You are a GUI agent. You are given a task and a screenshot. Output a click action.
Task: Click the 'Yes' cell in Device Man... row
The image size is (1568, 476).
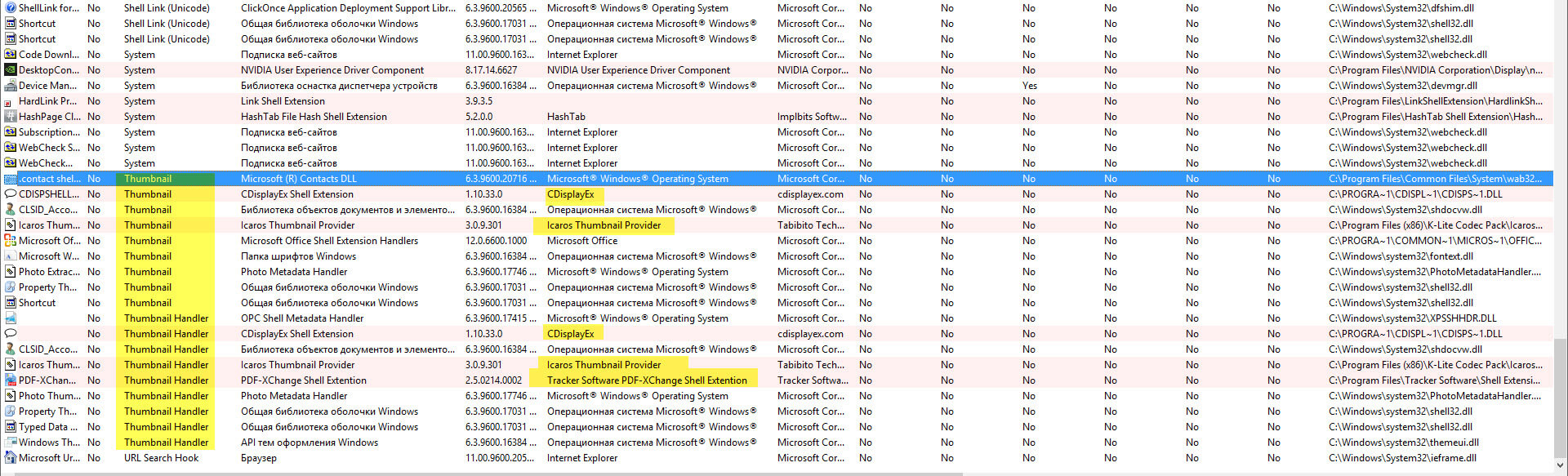click(x=1030, y=86)
